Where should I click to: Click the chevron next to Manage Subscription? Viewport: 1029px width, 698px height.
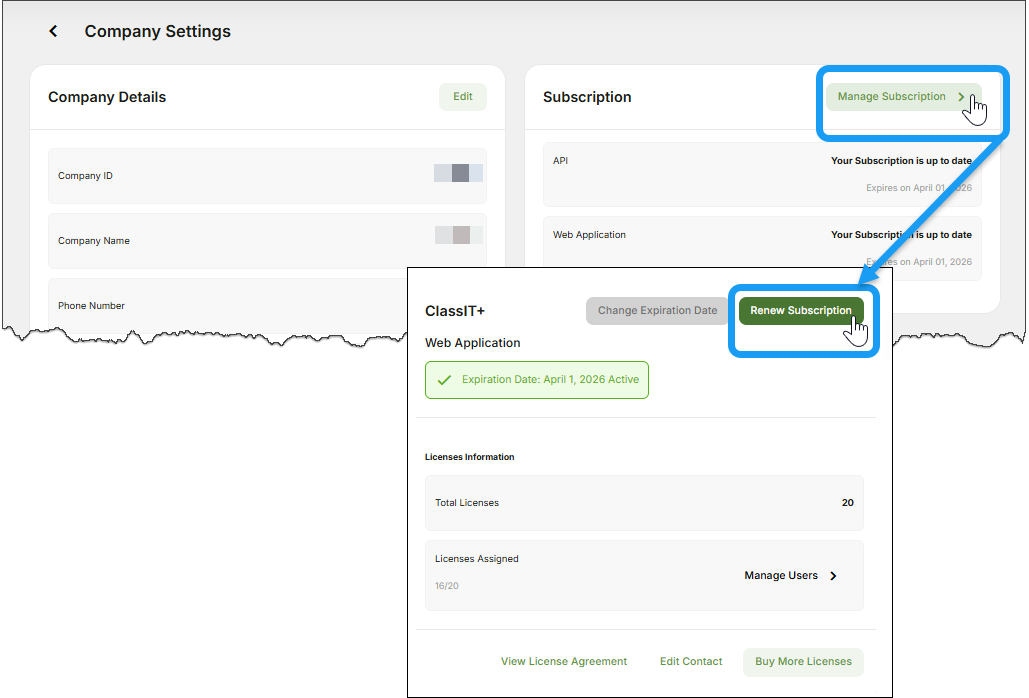(962, 96)
